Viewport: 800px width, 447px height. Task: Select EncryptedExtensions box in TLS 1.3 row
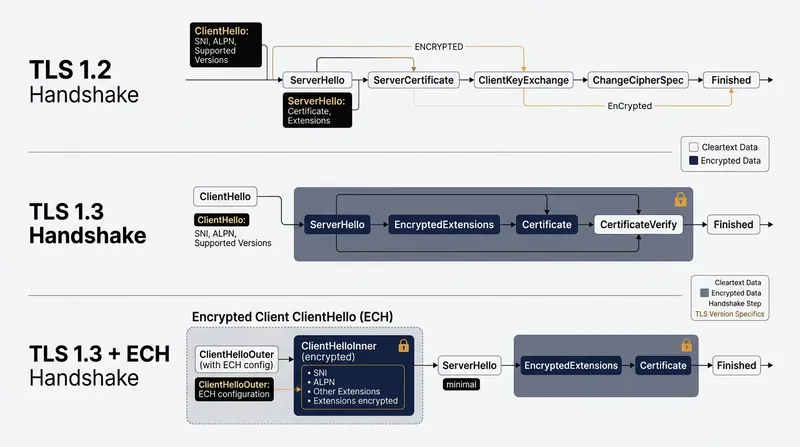pos(444,225)
